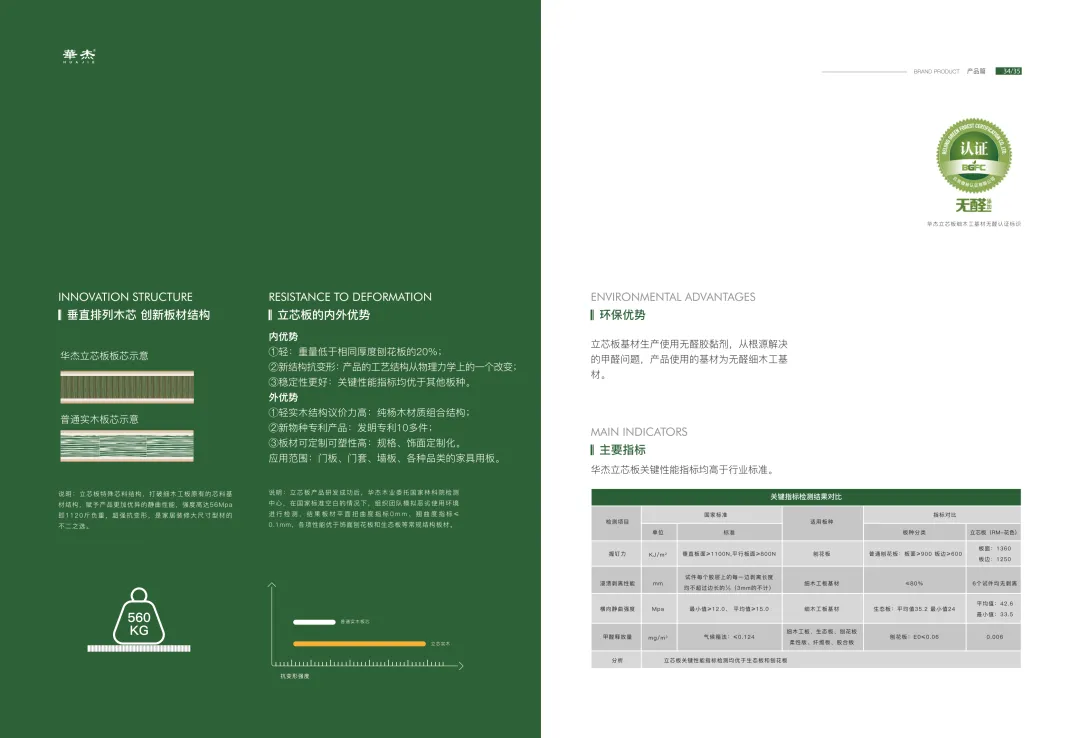Screen dimensions: 1080x738
Task: Click the green BGFC certification seal
Action: tap(973, 156)
